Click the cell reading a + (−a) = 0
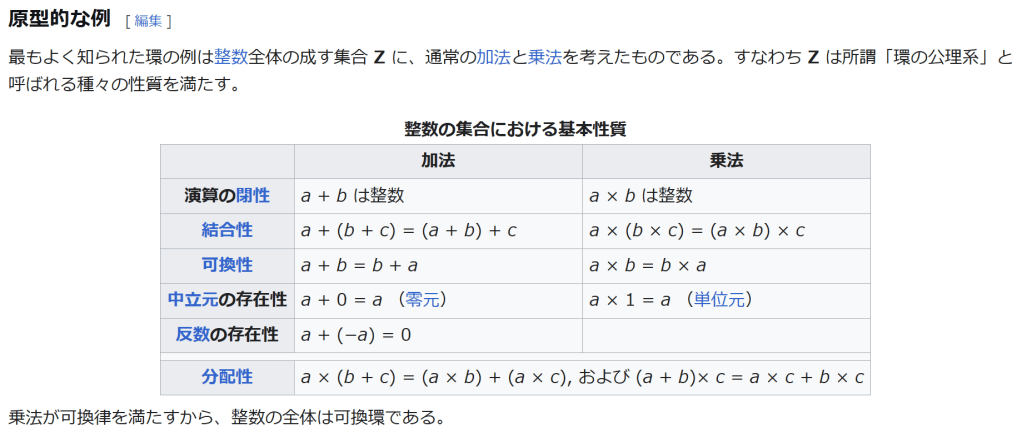Image resolution: width=1022 pixels, height=432 pixels. coord(356,334)
